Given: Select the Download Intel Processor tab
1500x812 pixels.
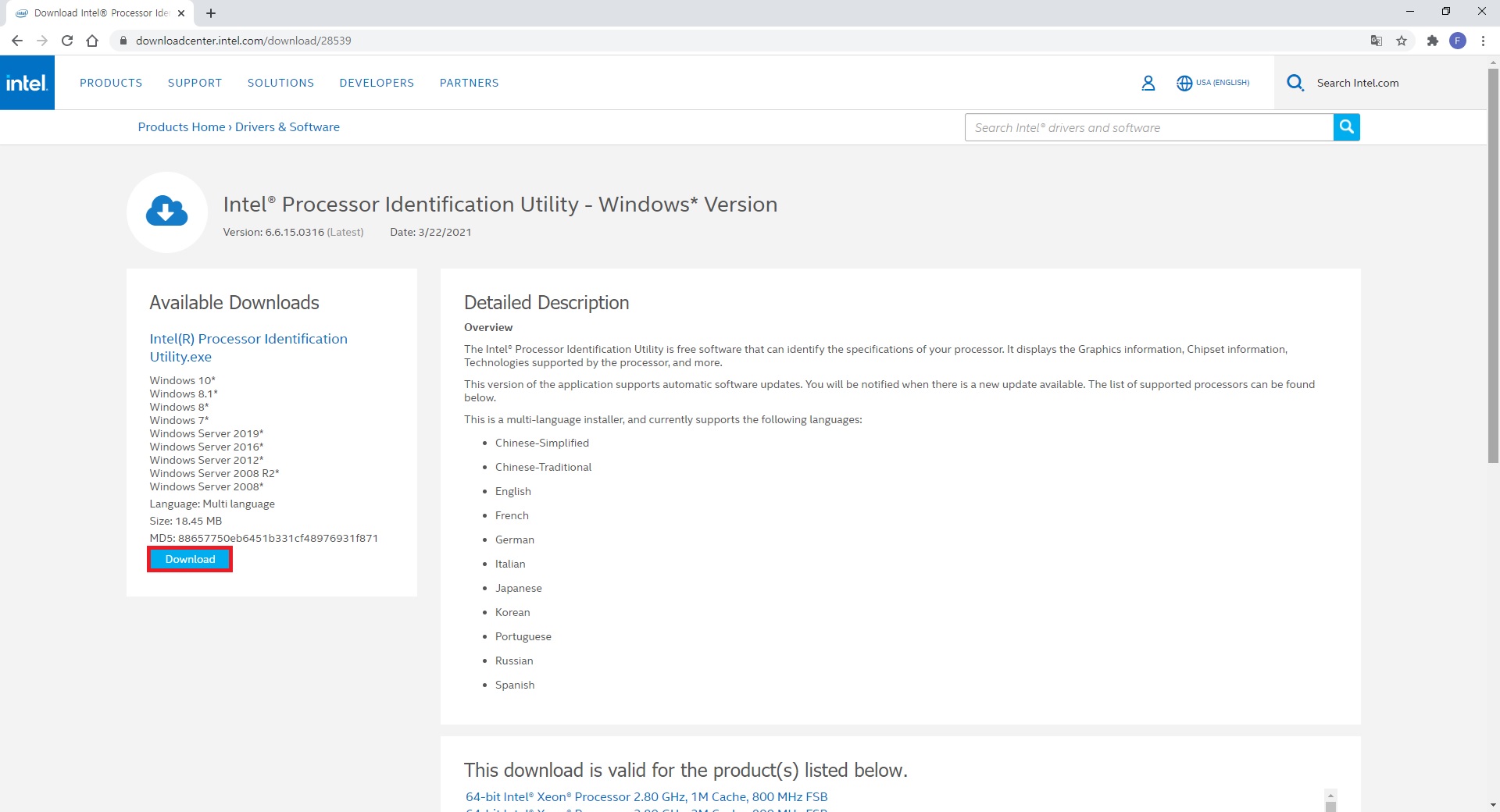Looking at the screenshot, I should (100, 13).
